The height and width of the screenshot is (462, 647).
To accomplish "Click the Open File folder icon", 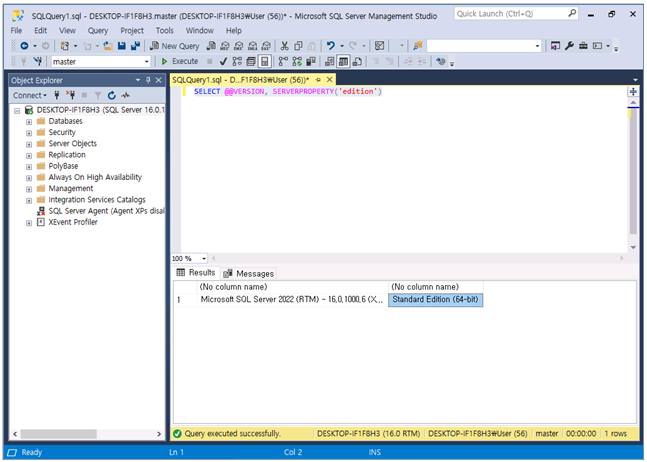I will click(x=108, y=46).
